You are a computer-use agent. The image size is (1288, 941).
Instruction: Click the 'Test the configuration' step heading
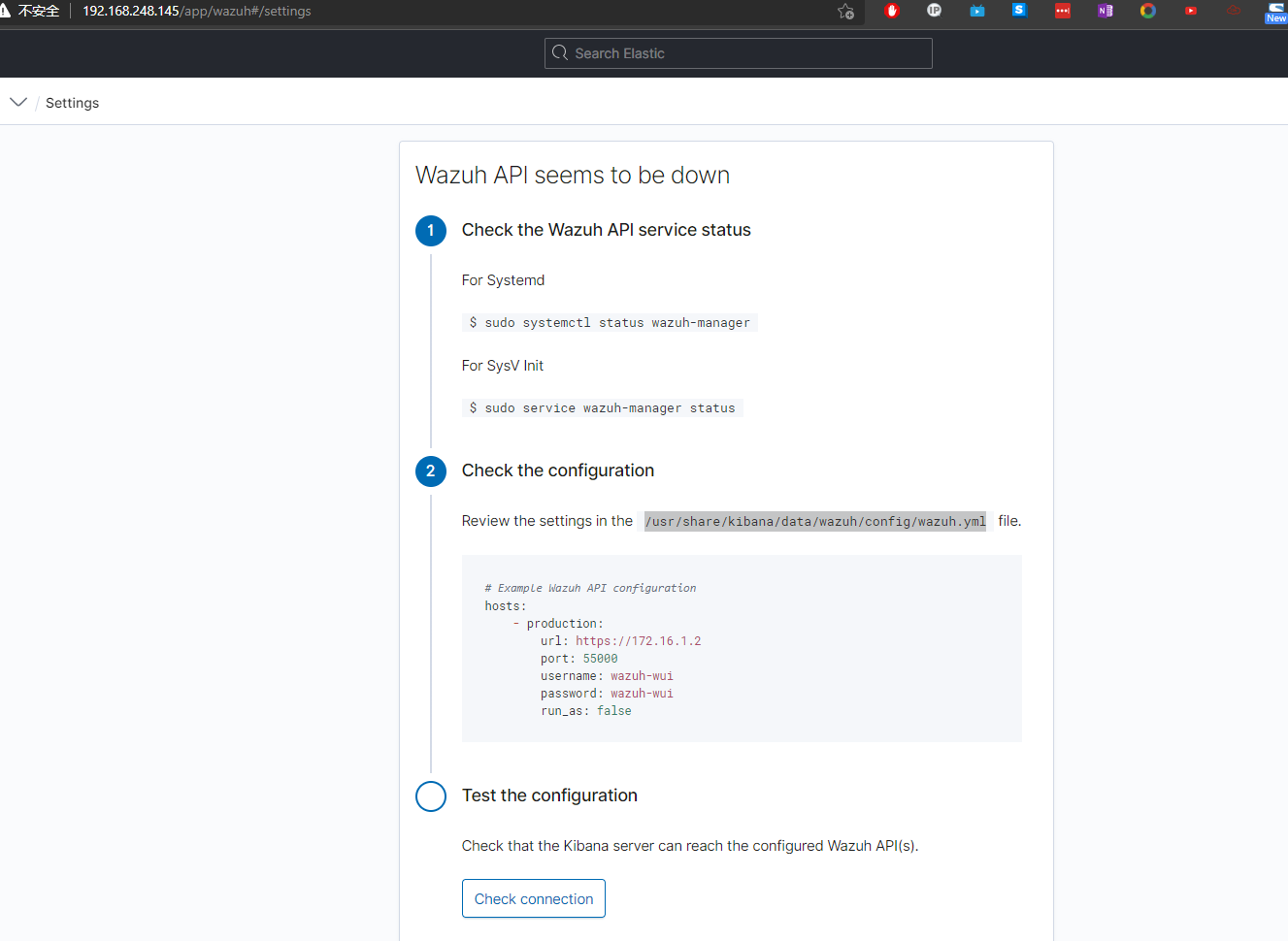click(549, 795)
